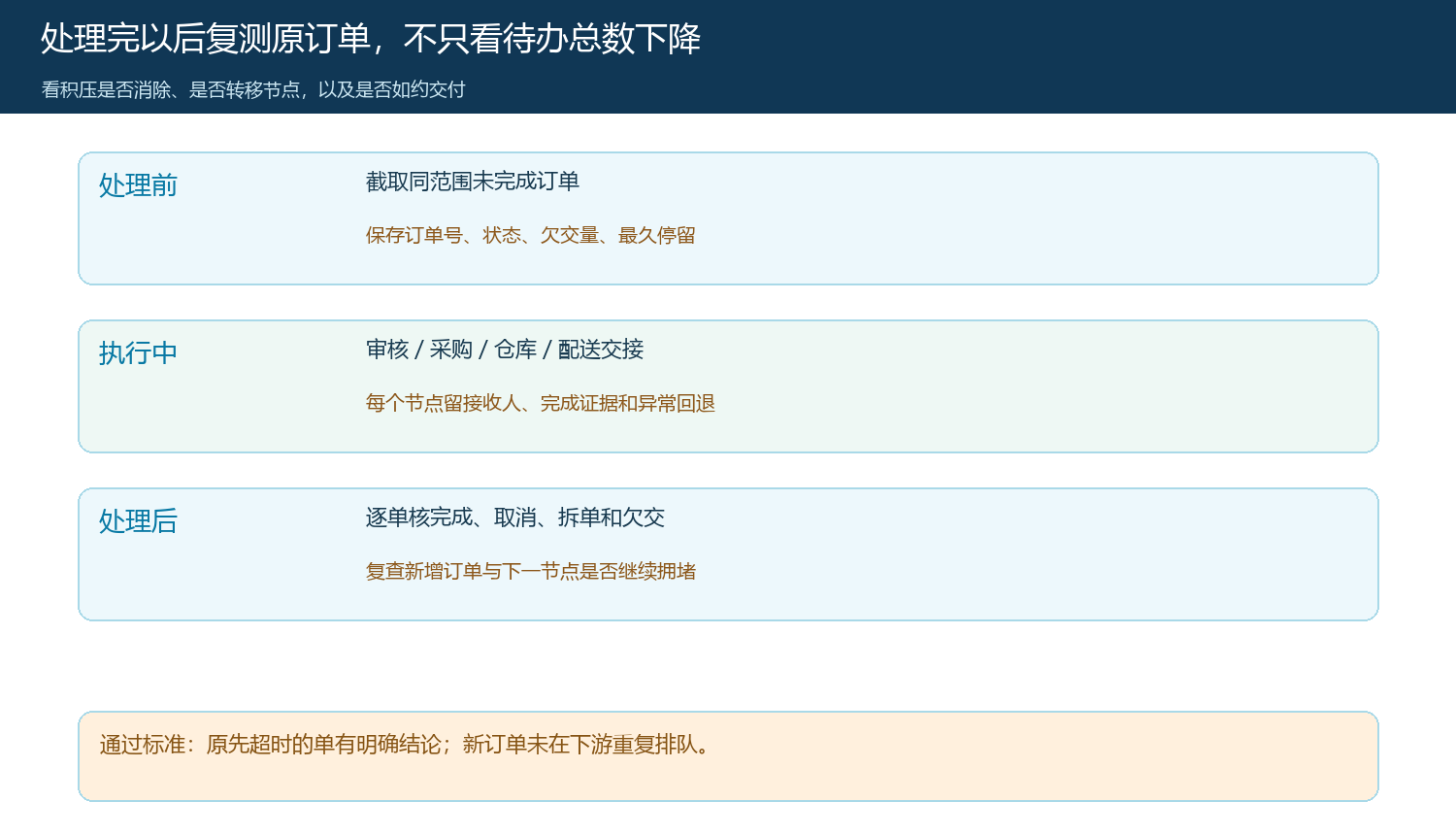Click the 处理后 heading
Screen dimensions: 1456x835
138,521
